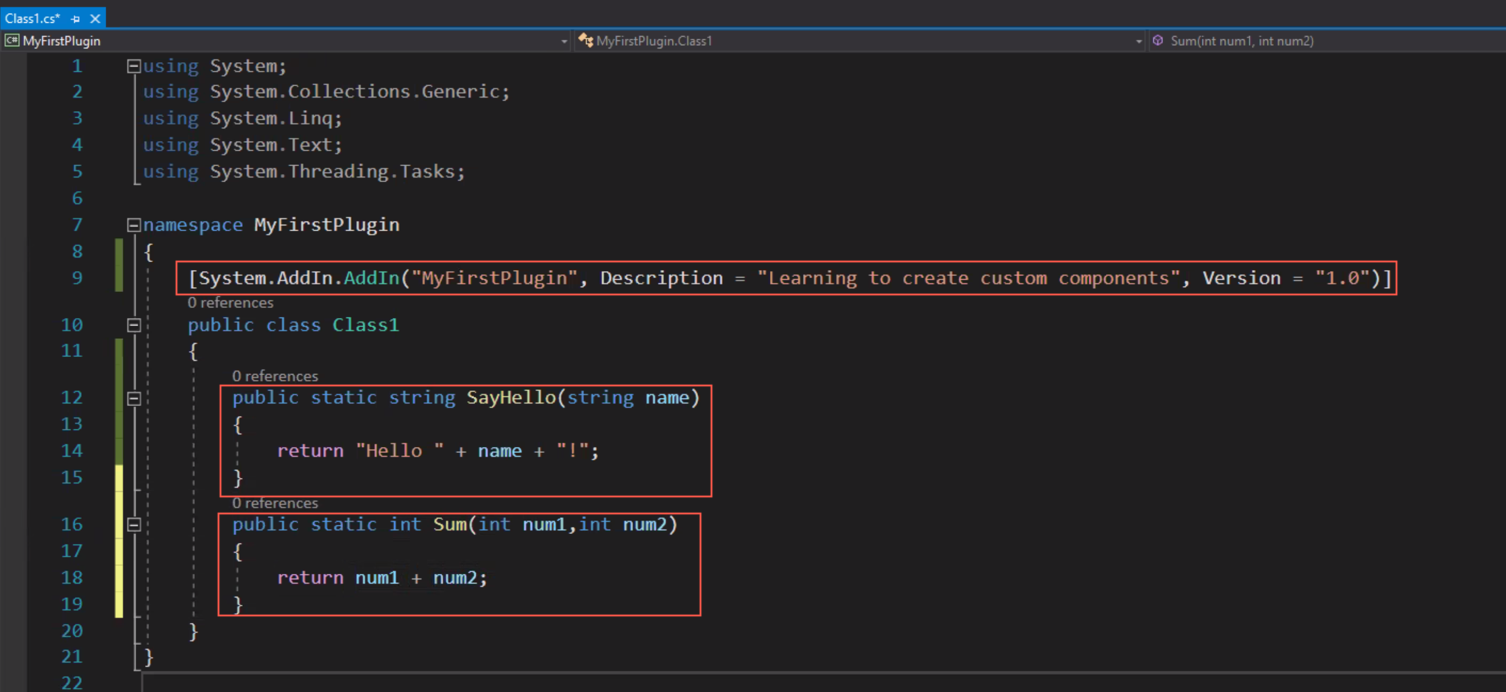Close the Class1.cs tab
The width and height of the screenshot is (1506, 692).
click(95, 19)
